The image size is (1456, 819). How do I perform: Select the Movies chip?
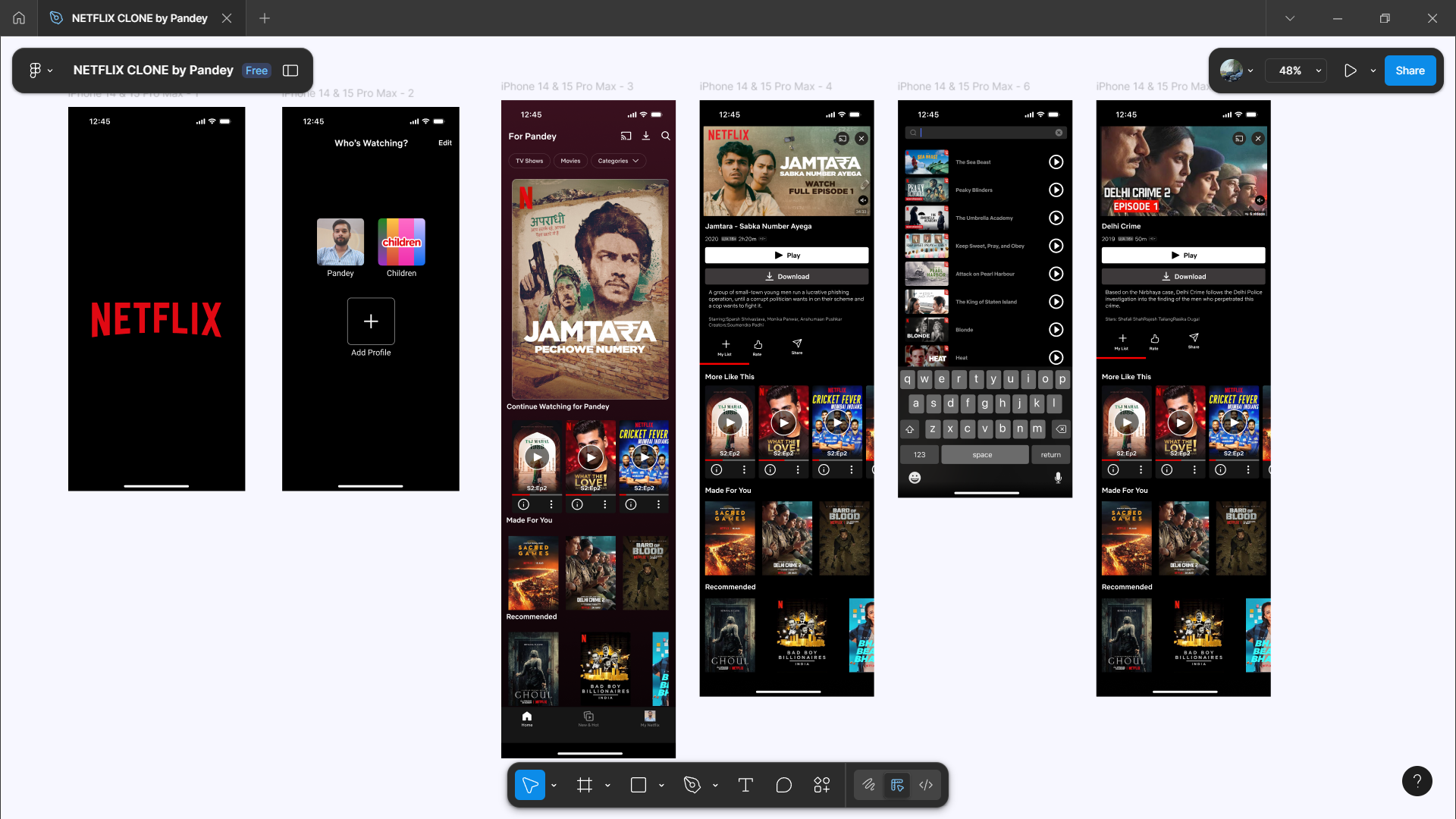[x=570, y=161]
